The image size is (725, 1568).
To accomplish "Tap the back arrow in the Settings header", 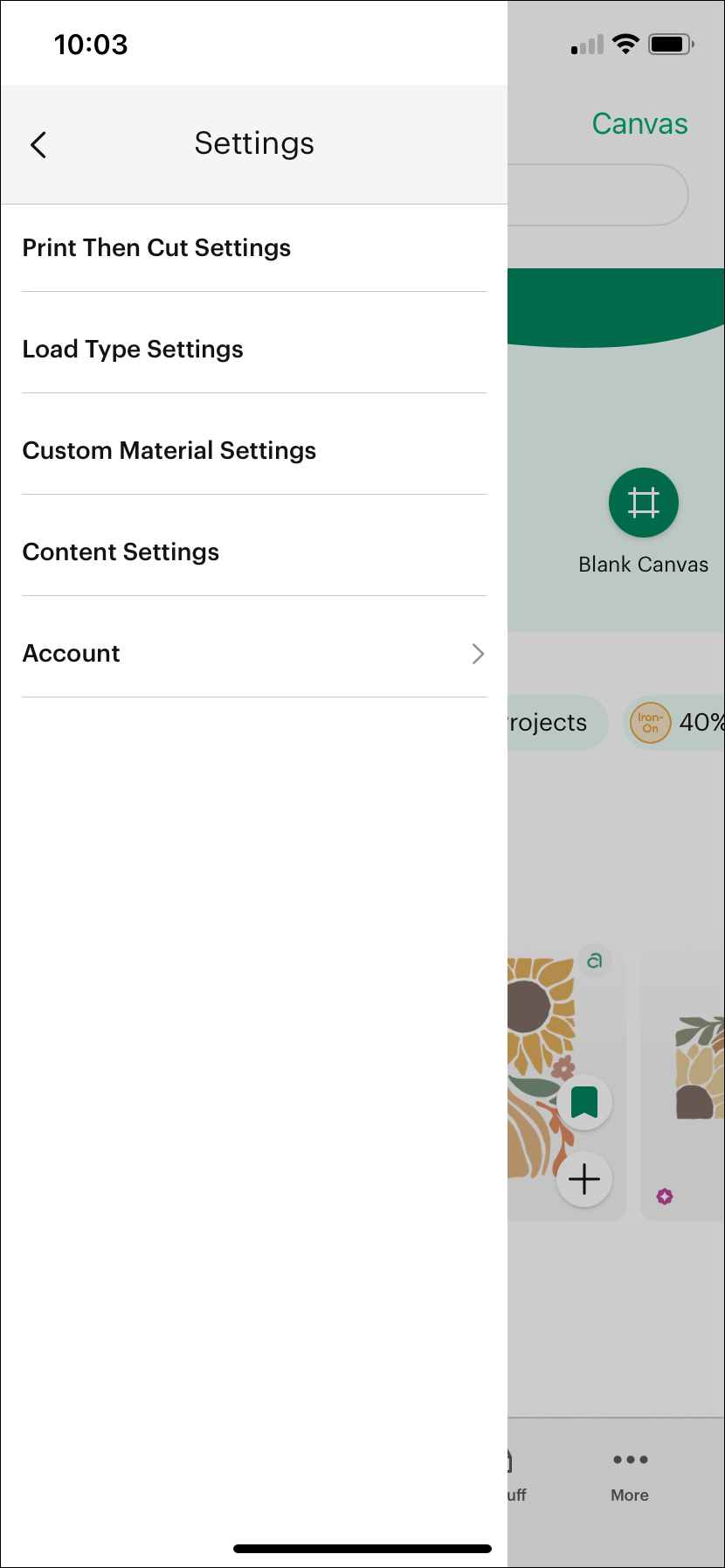I will [38, 144].
